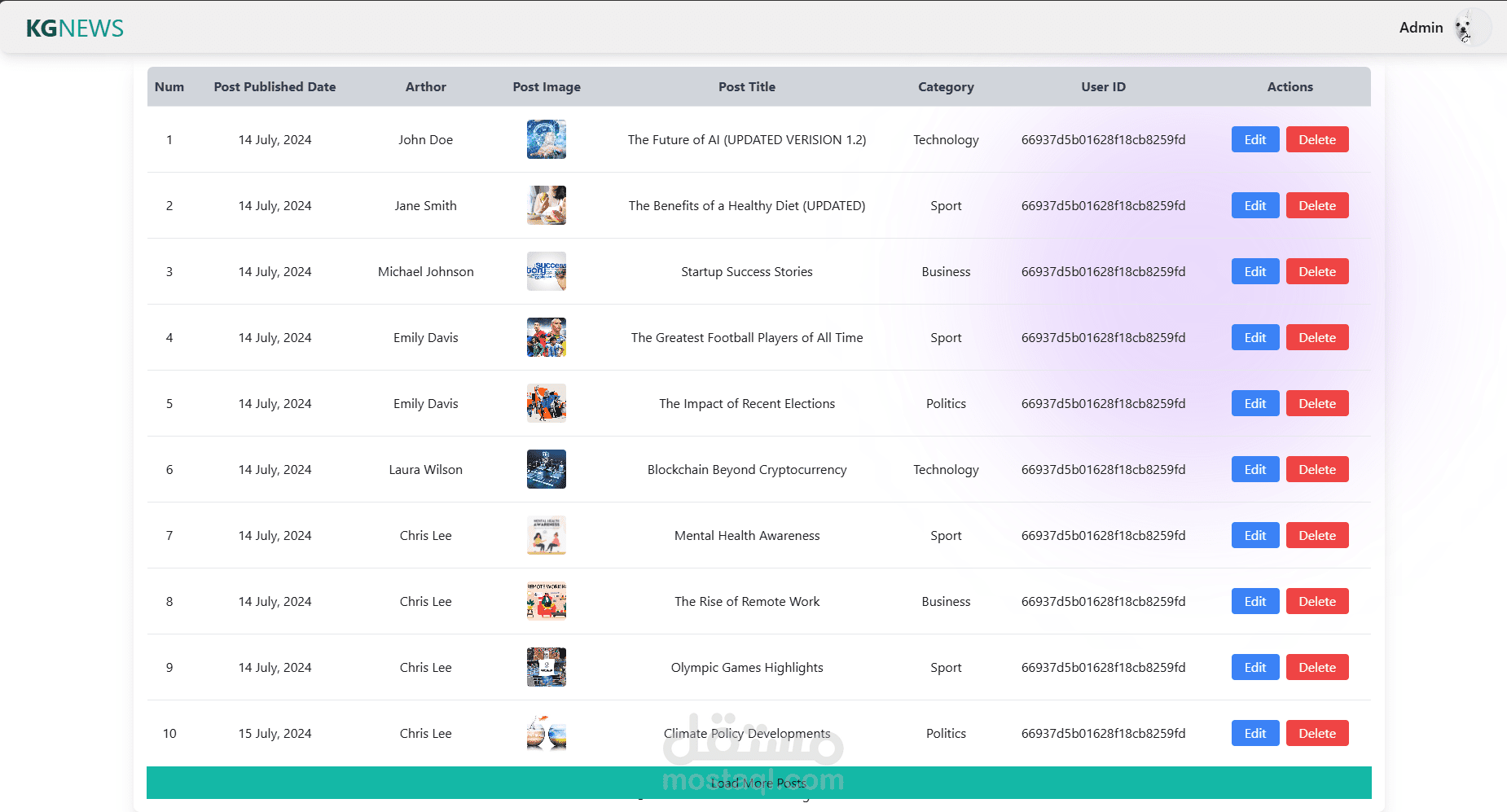The height and width of the screenshot is (812, 1507).
Task: Open the KGNEWS logo home link
Action: (75, 29)
